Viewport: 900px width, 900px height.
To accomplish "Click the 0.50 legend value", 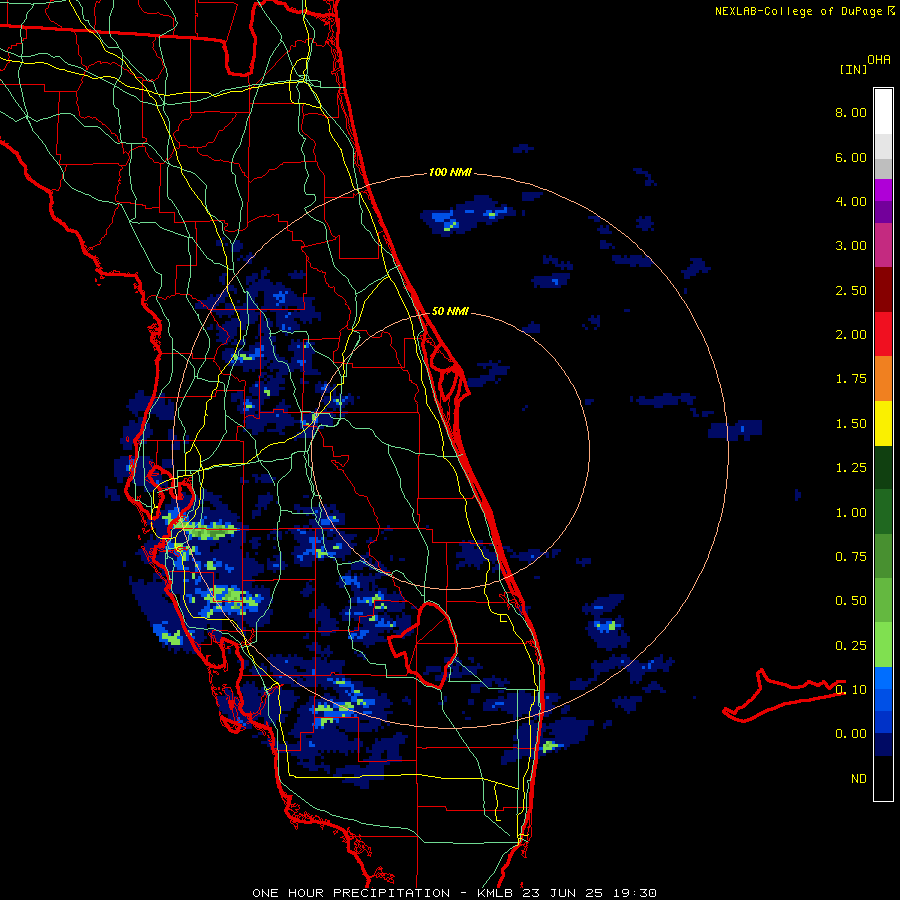I will (851, 601).
